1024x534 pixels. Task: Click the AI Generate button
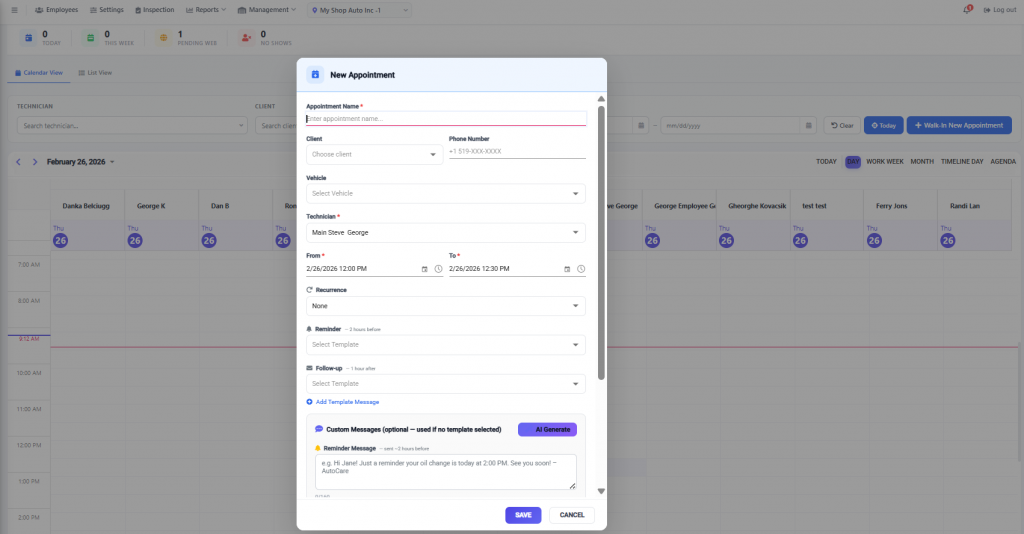[x=547, y=429]
